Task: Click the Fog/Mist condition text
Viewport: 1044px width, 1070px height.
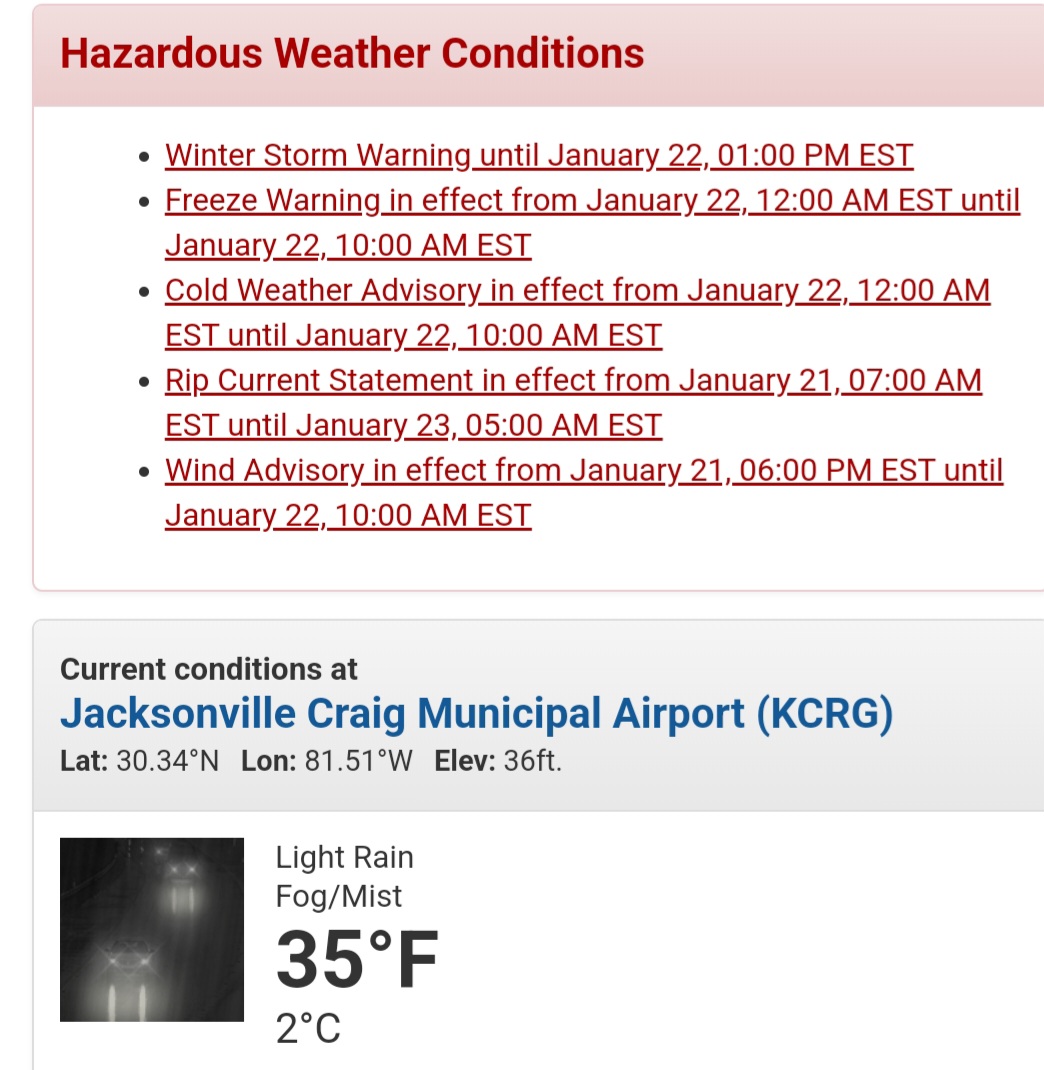Action: pyautogui.click(x=338, y=896)
